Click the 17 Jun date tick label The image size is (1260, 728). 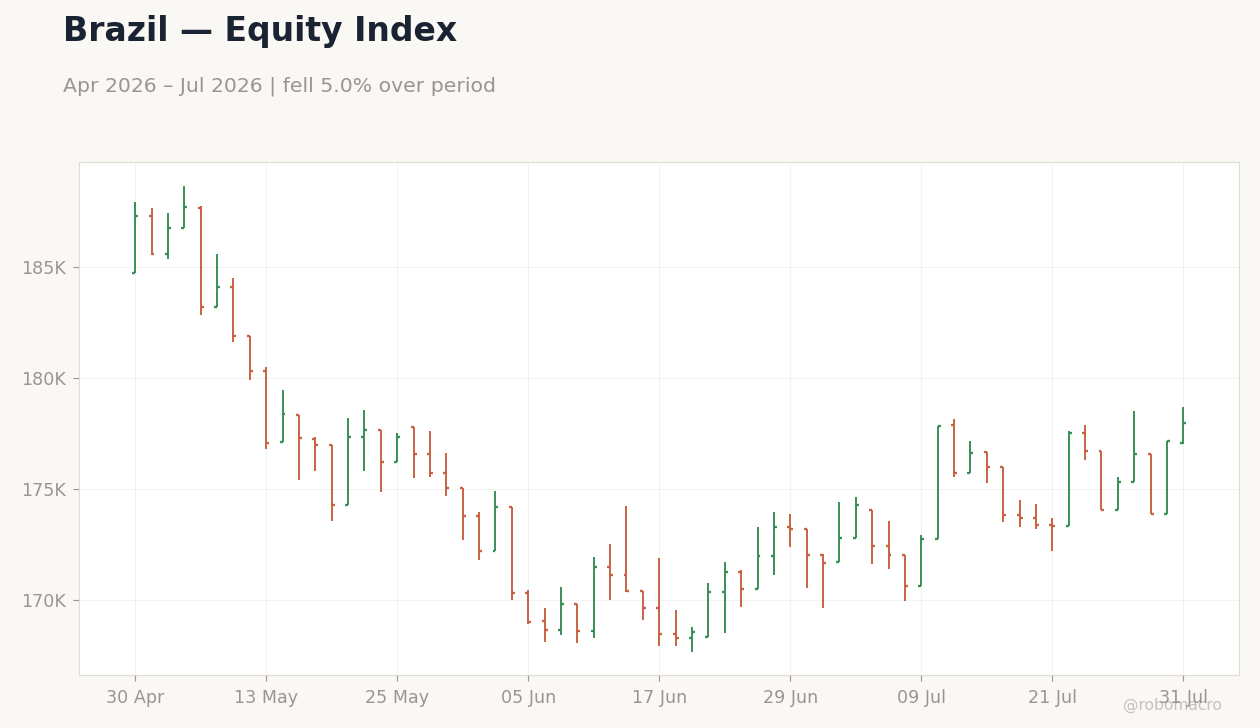point(659,698)
